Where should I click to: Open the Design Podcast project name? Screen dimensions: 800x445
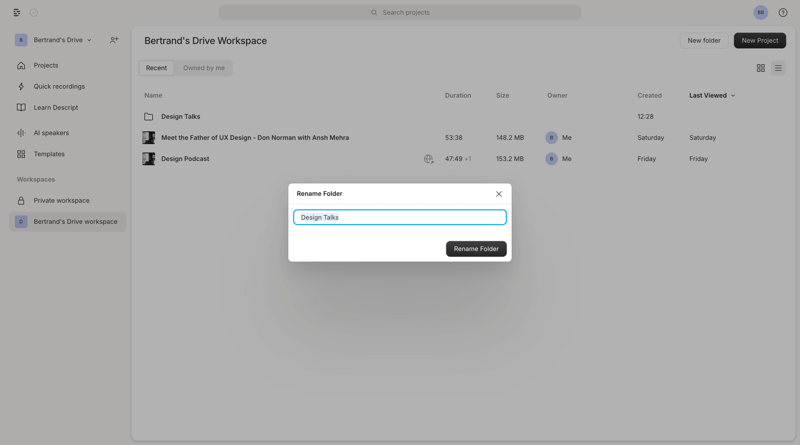pyautogui.click(x=185, y=159)
